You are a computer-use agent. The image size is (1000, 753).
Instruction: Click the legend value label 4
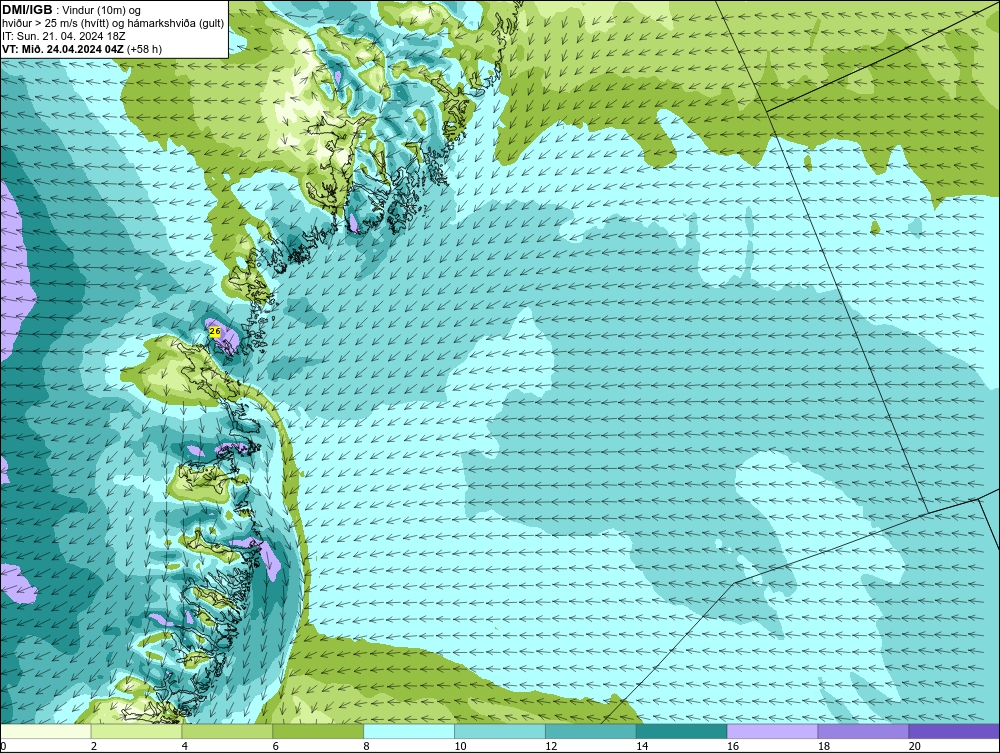(184, 746)
